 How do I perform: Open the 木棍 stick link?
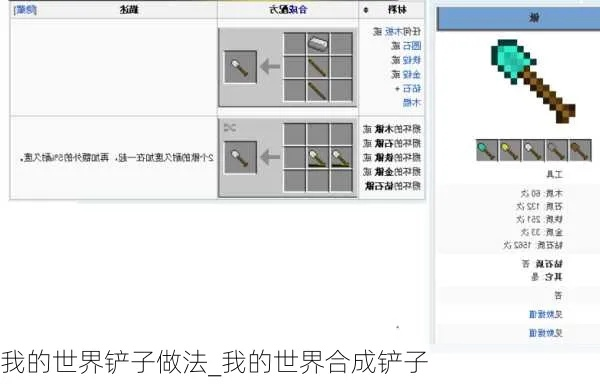[412, 103]
